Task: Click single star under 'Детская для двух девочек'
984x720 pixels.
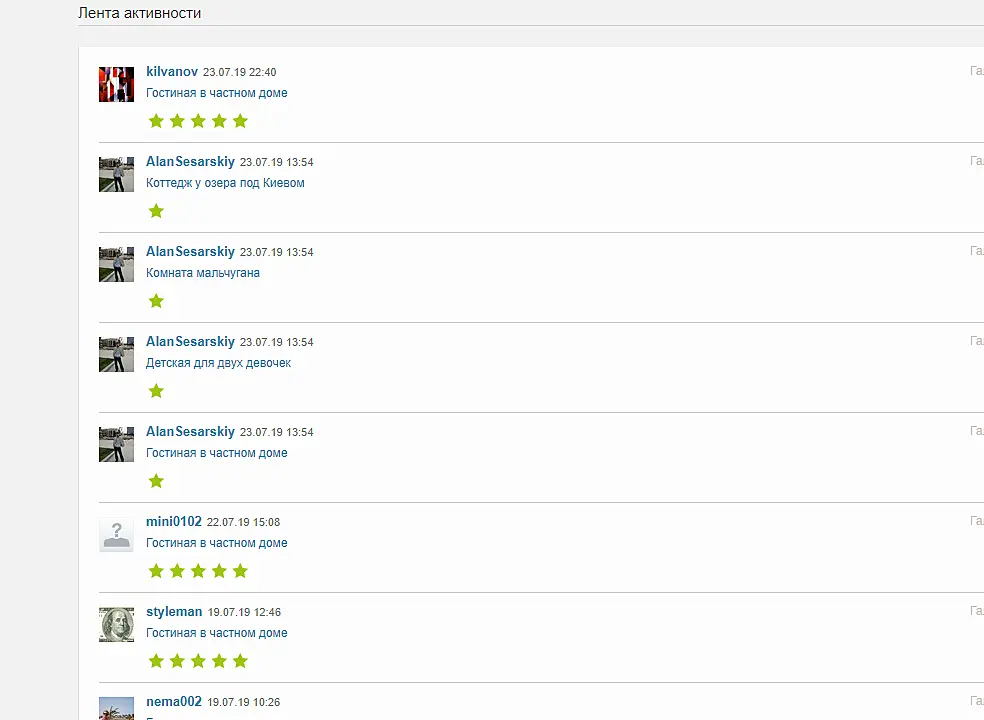Action: pos(156,391)
